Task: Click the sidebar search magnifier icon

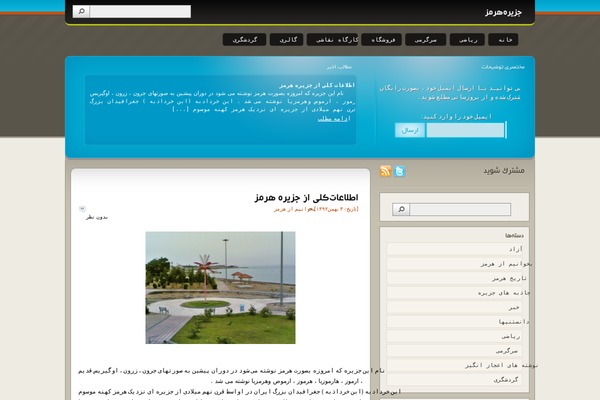Action: [401, 209]
